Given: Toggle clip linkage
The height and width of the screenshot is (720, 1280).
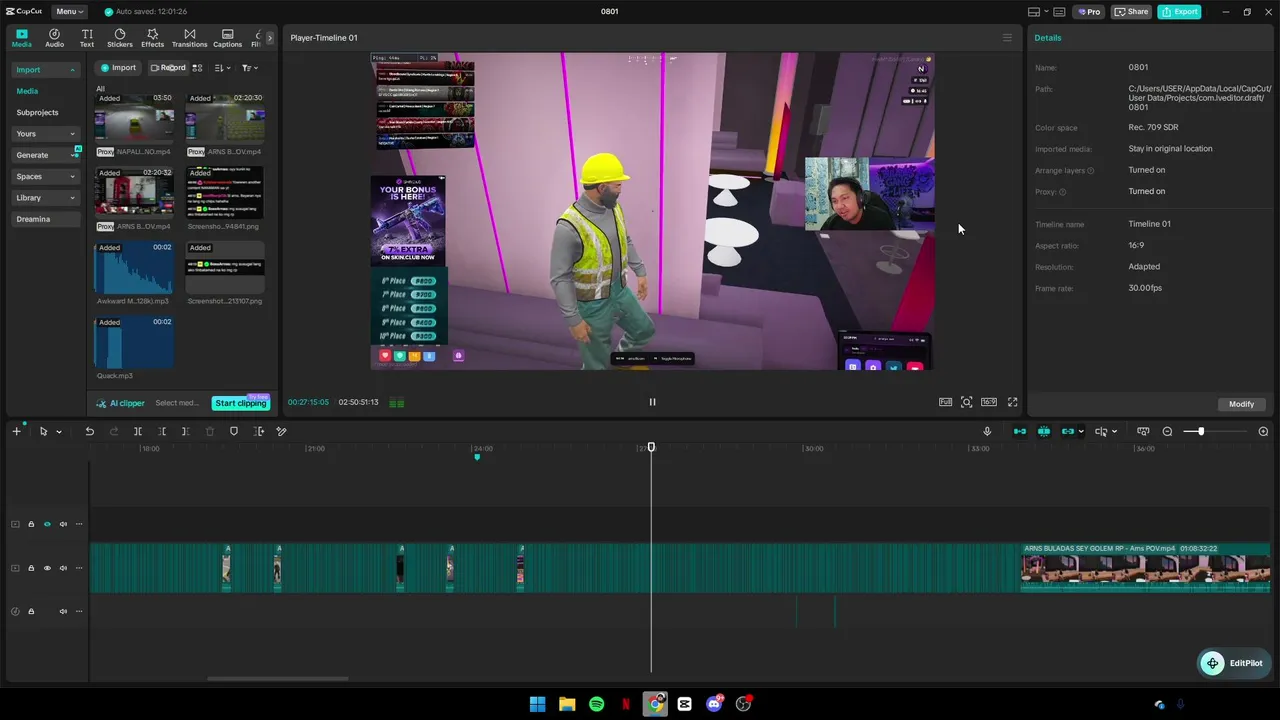Looking at the screenshot, I should [1067, 431].
